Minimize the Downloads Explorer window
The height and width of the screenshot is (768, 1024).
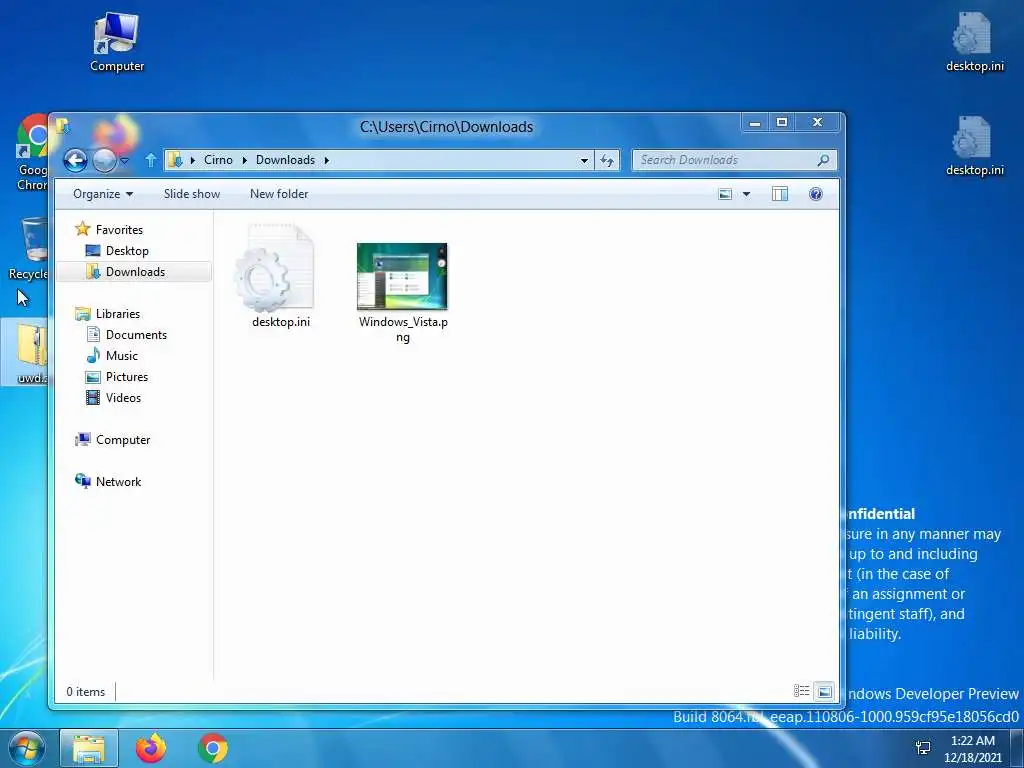pyautogui.click(x=755, y=123)
